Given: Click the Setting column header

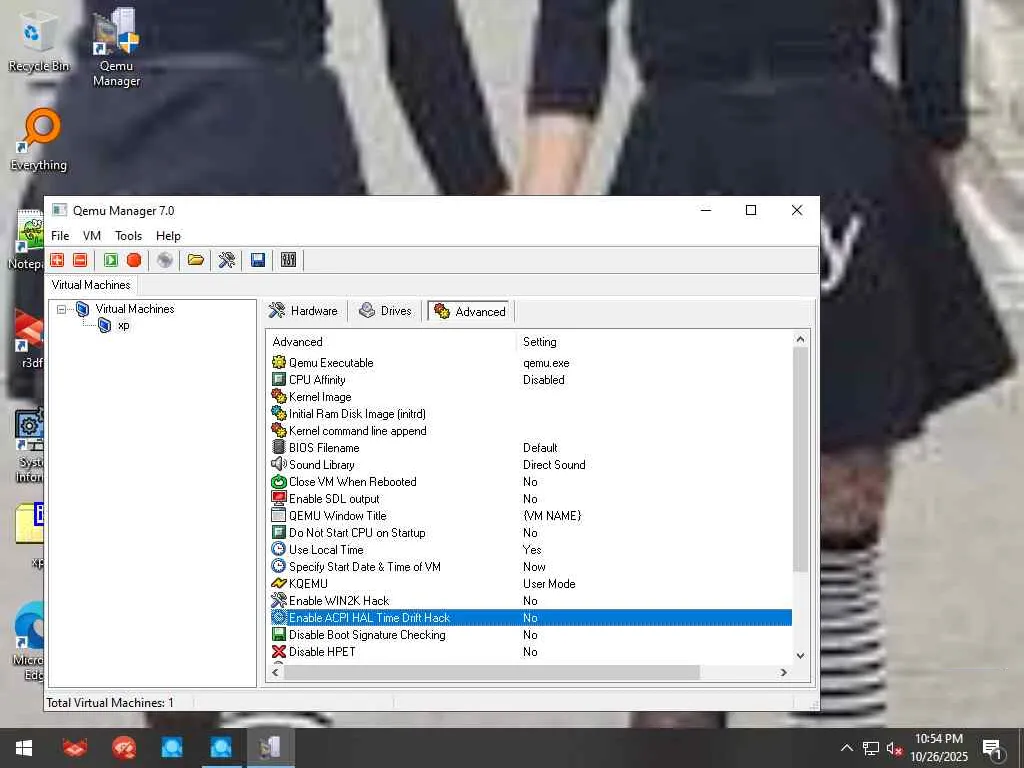Looking at the screenshot, I should [654, 342].
